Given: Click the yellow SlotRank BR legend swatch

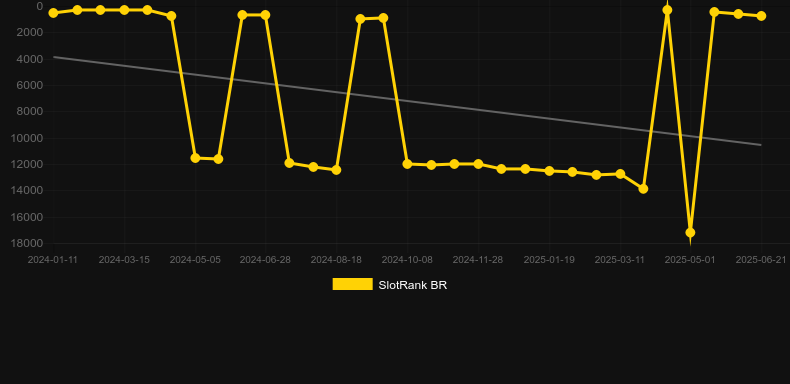Looking at the screenshot, I should click(353, 284).
